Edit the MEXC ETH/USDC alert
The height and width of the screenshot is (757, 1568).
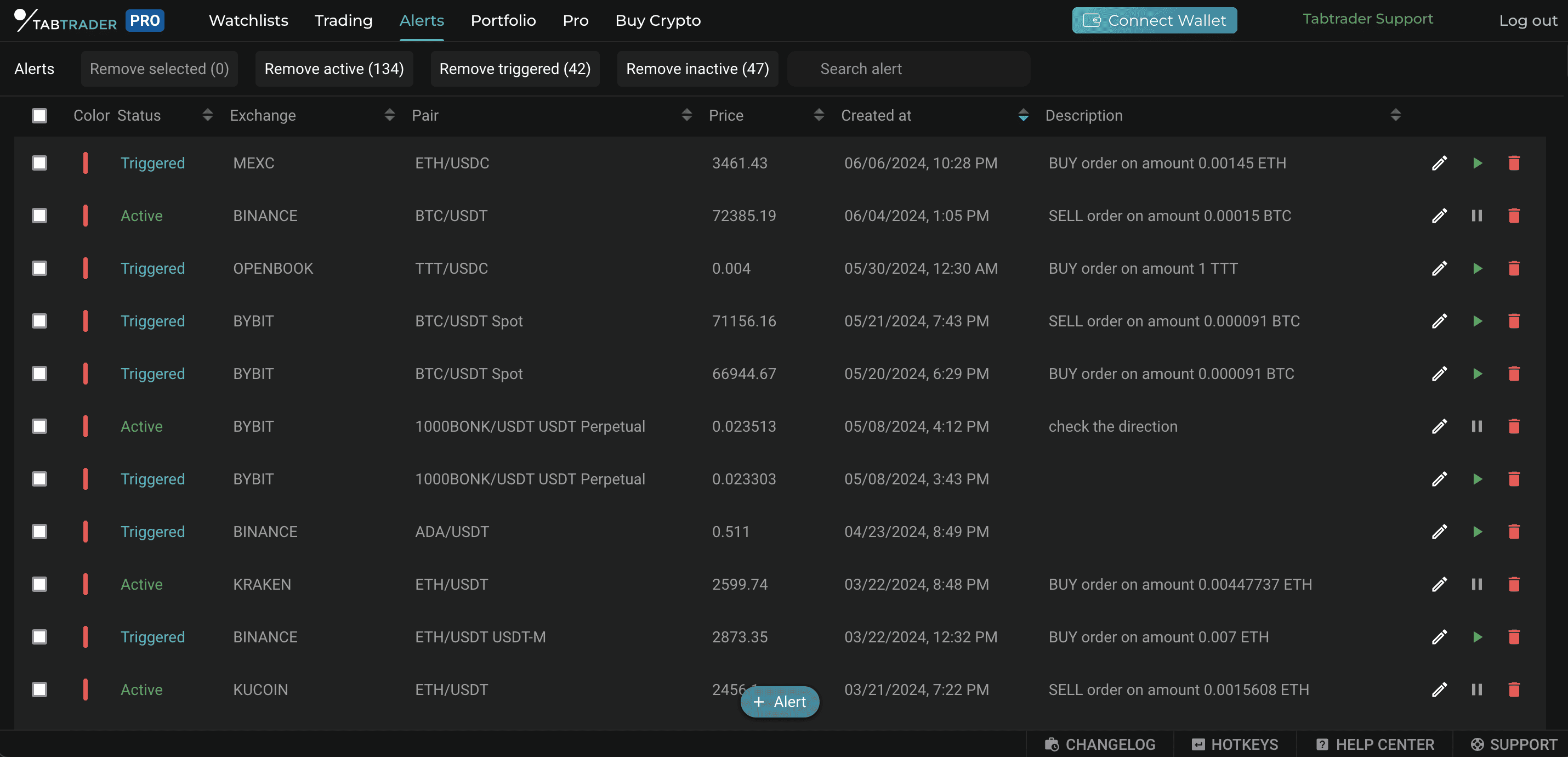[x=1439, y=163]
